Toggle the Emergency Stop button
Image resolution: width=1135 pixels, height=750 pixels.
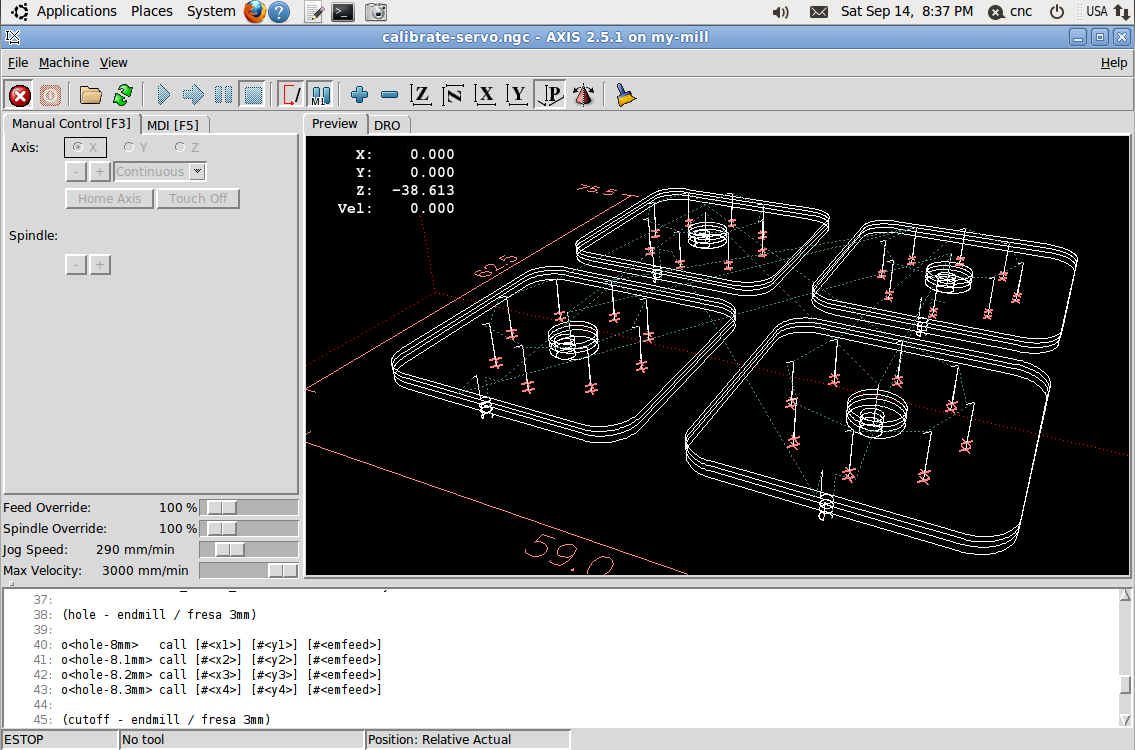click(x=20, y=95)
